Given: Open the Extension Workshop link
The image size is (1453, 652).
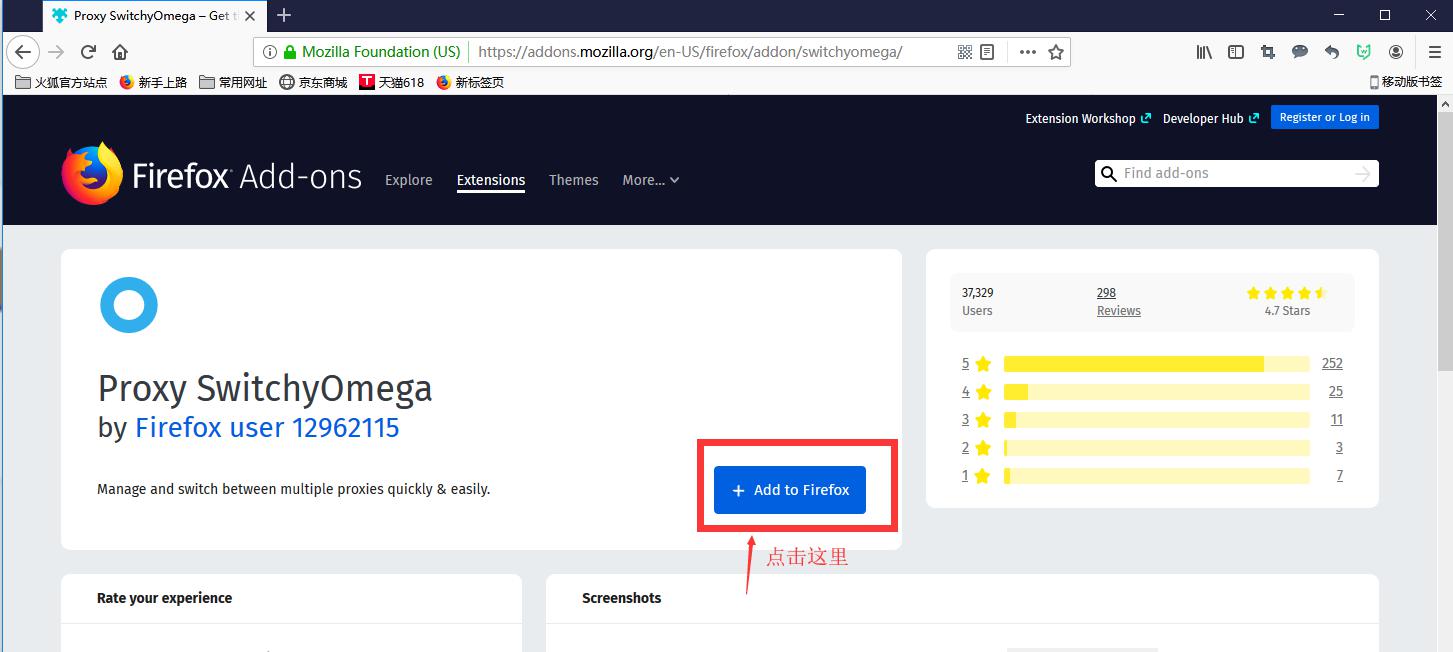Looking at the screenshot, I should tap(1088, 118).
